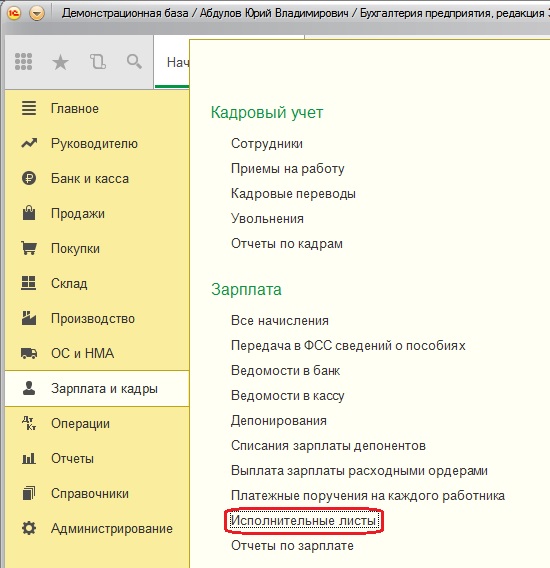Open the Покупки section
The image size is (550, 568).
tap(75, 248)
